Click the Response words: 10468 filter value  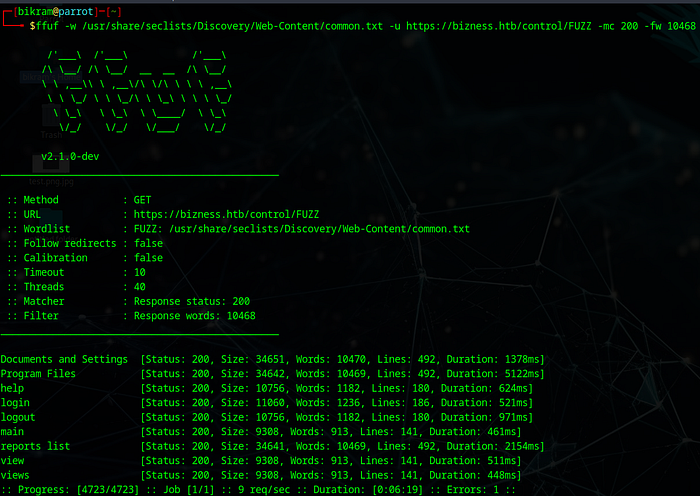pos(195,316)
